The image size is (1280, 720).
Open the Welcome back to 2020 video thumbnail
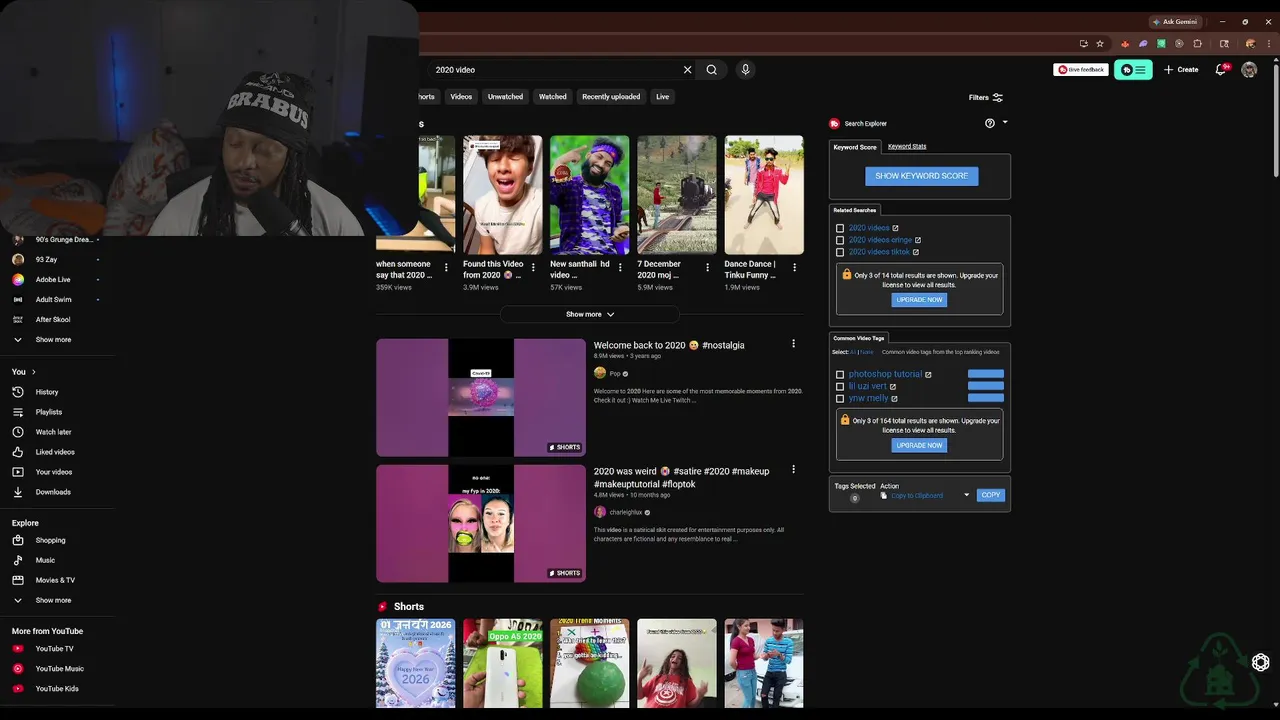481,398
